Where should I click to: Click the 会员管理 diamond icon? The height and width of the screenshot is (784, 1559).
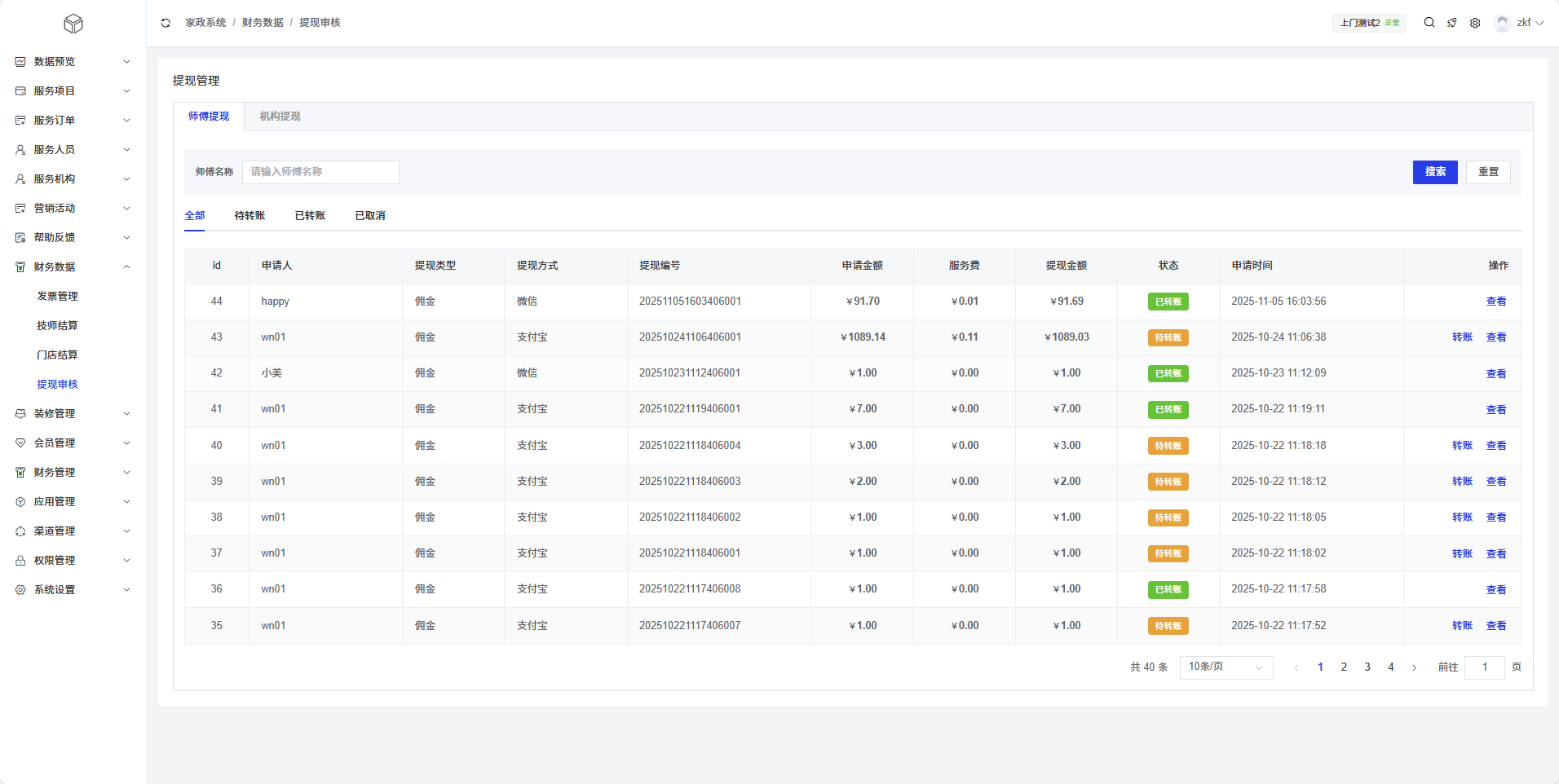tap(20, 443)
